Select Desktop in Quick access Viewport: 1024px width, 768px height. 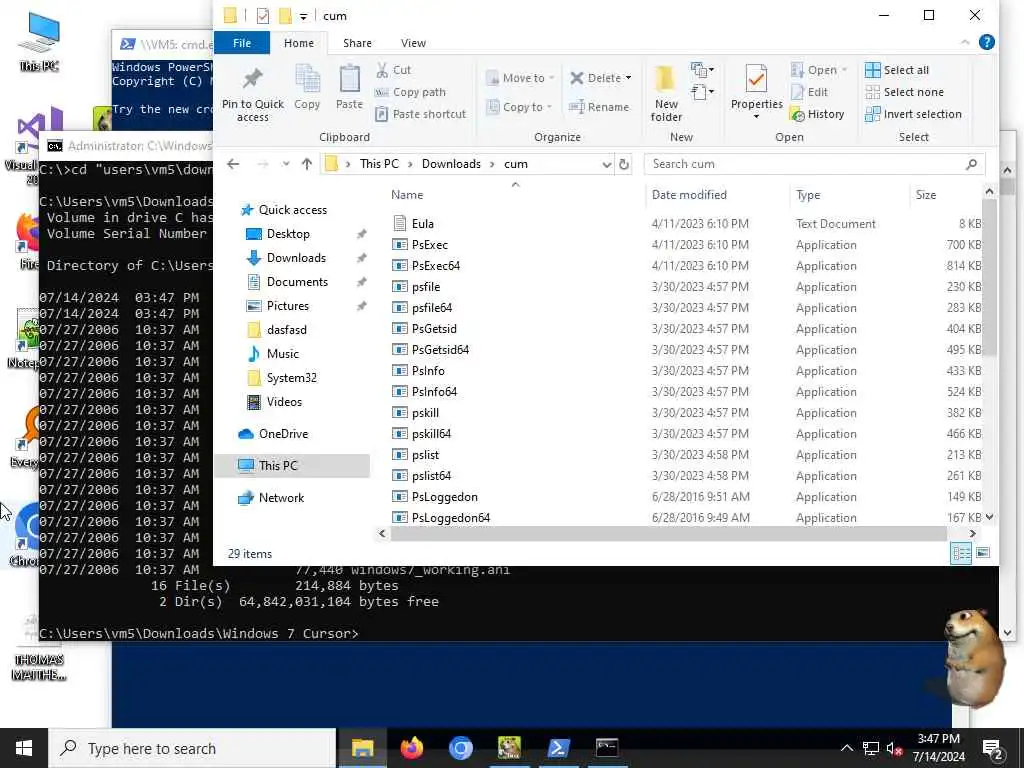pyautogui.click(x=288, y=234)
